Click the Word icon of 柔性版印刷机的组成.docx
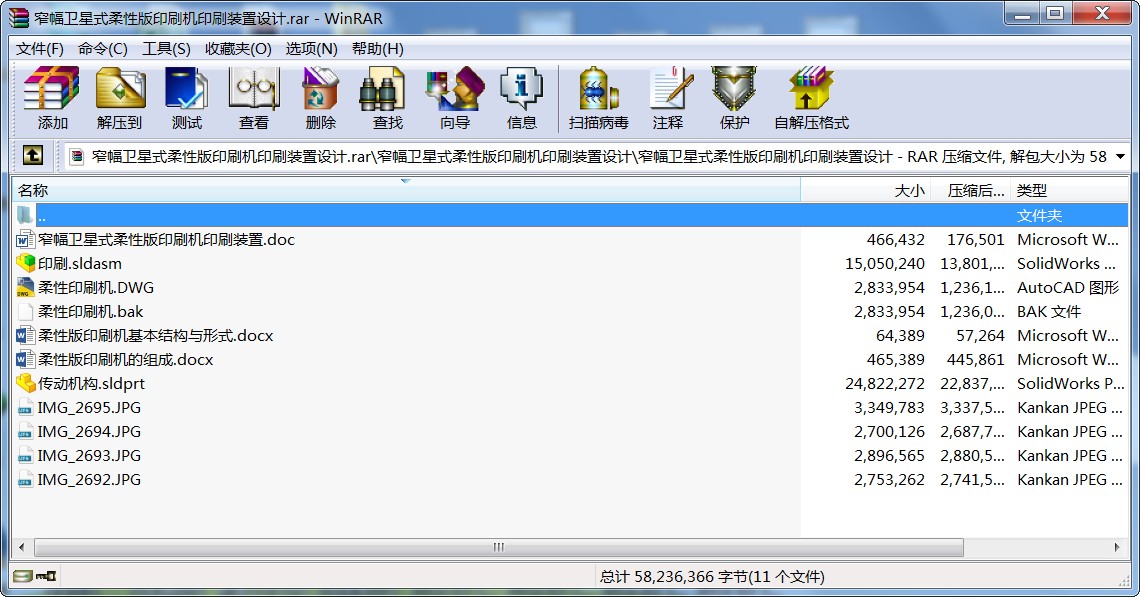 coord(25,359)
